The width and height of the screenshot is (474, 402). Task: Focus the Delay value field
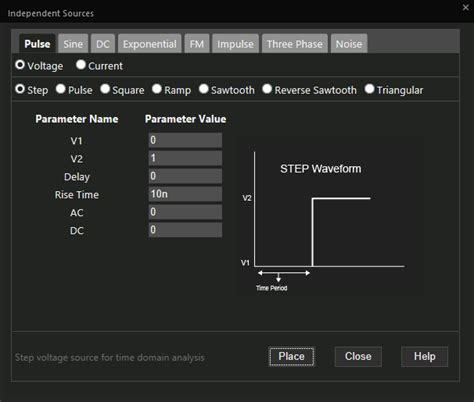coord(185,176)
